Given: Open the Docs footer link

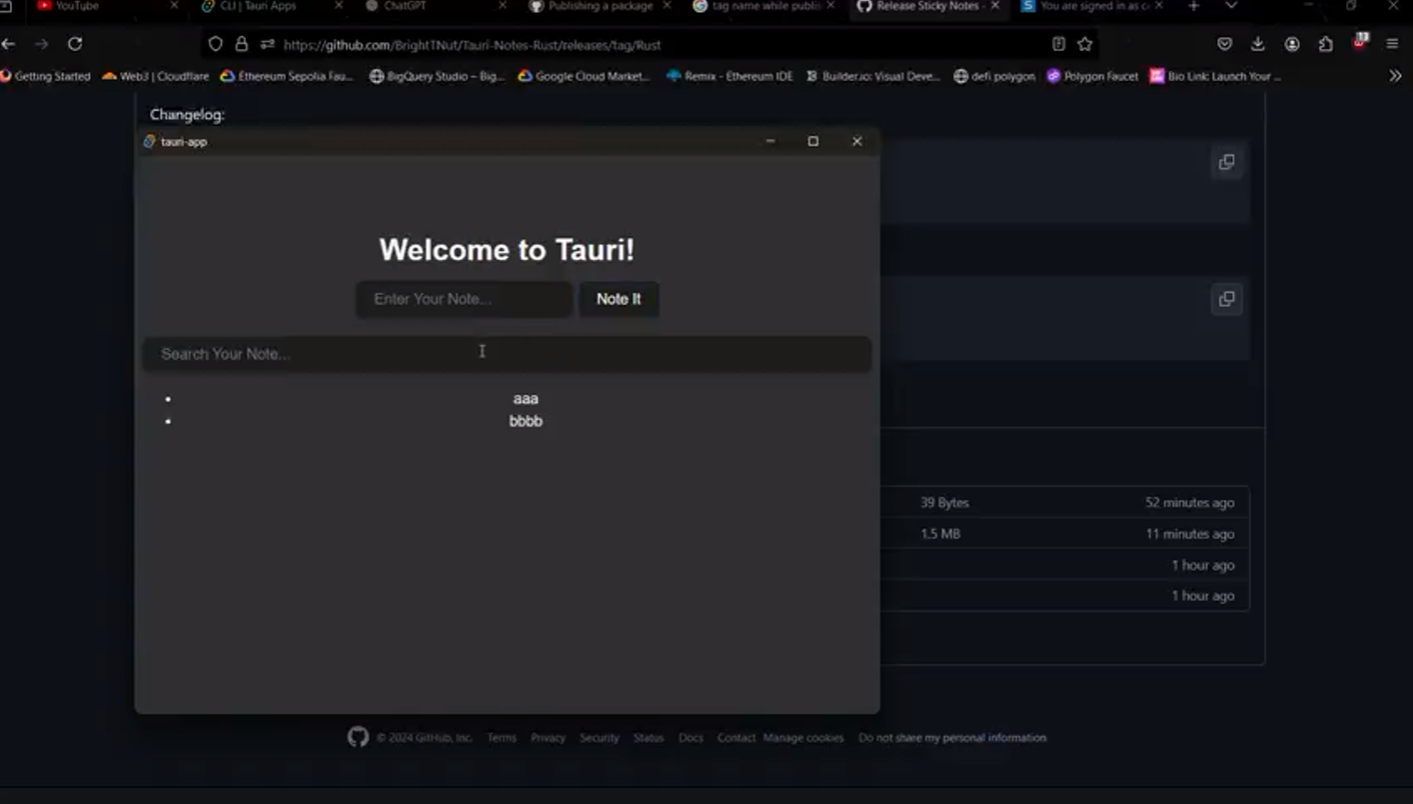Looking at the screenshot, I should (691, 738).
